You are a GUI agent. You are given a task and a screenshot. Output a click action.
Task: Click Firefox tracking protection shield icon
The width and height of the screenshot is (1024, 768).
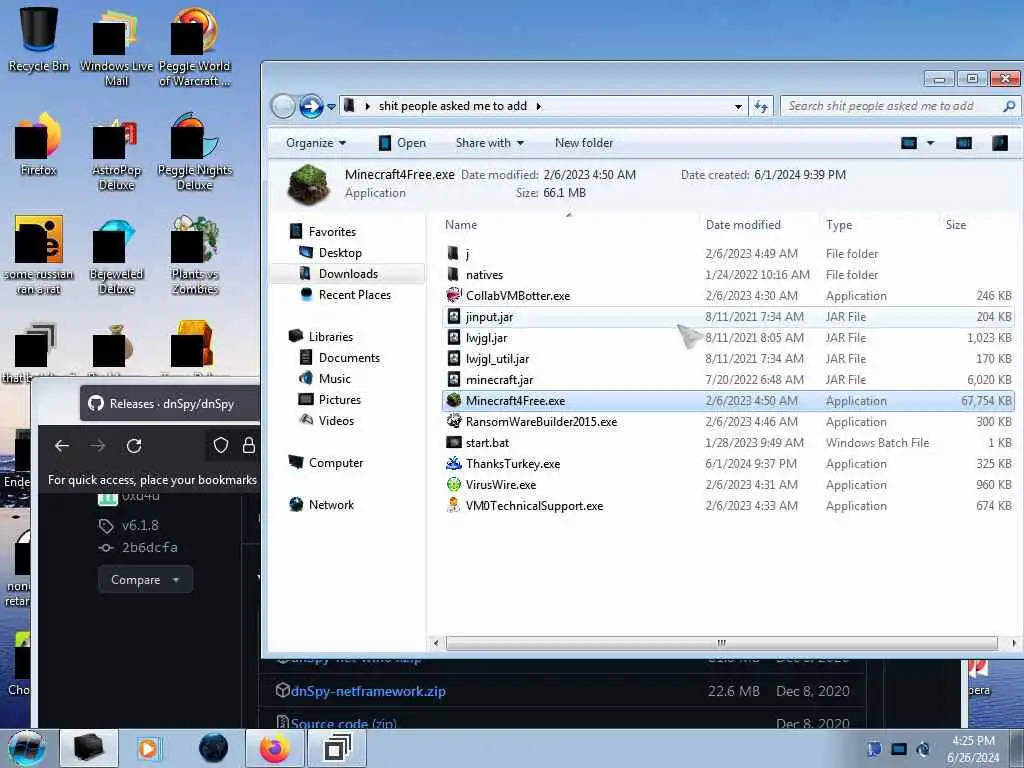[x=221, y=445]
